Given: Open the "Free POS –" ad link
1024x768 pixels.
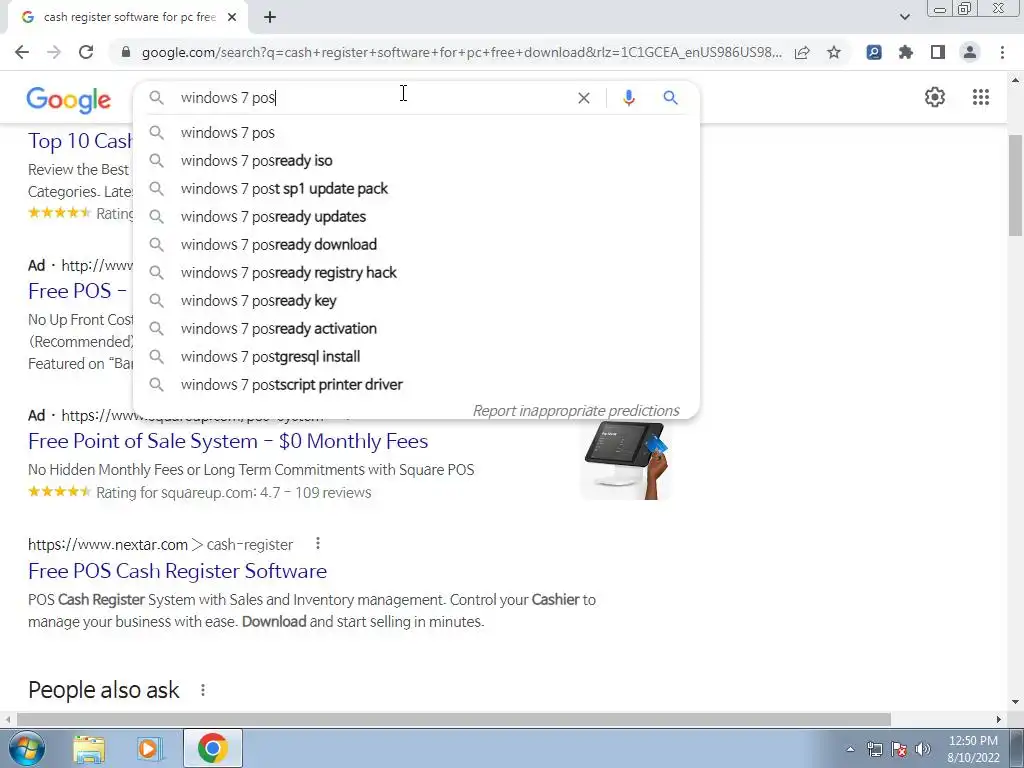Looking at the screenshot, I should click(77, 291).
